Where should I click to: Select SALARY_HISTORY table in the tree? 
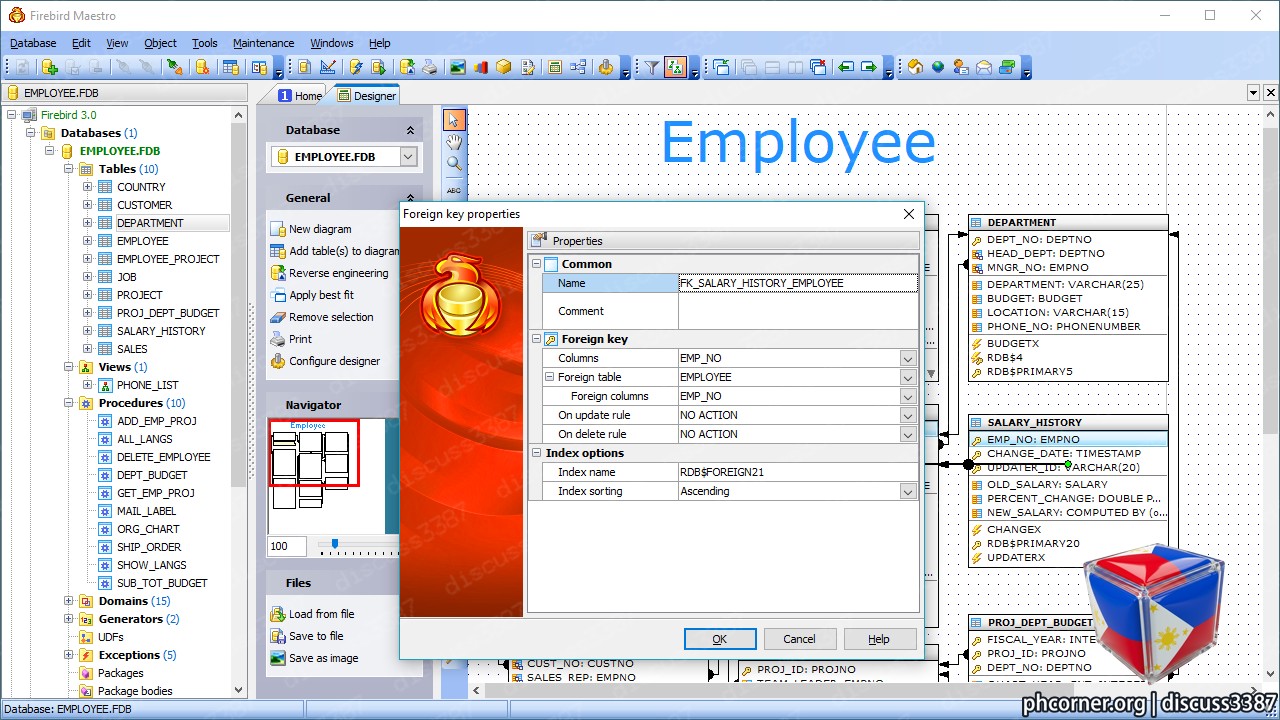click(x=161, y=331)
